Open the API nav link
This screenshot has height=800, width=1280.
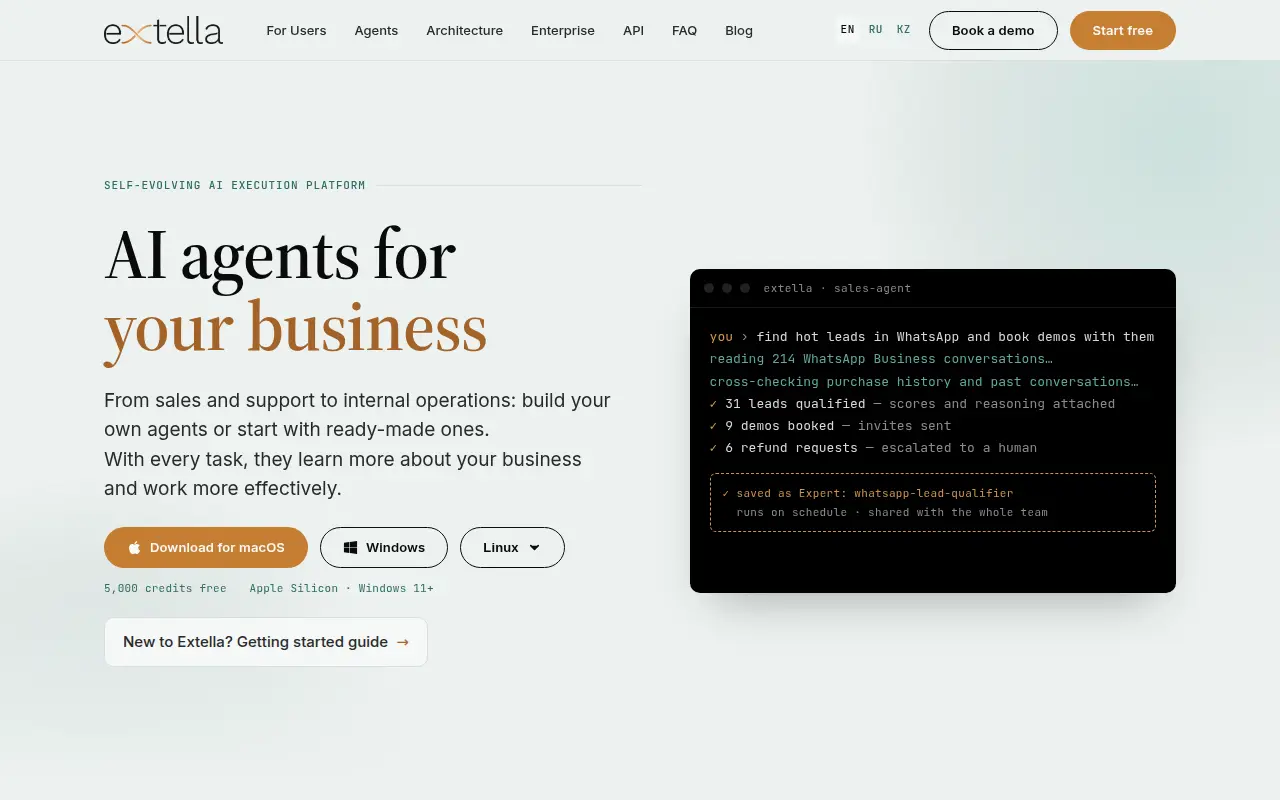pyautogui.click(x=633, y=31)
